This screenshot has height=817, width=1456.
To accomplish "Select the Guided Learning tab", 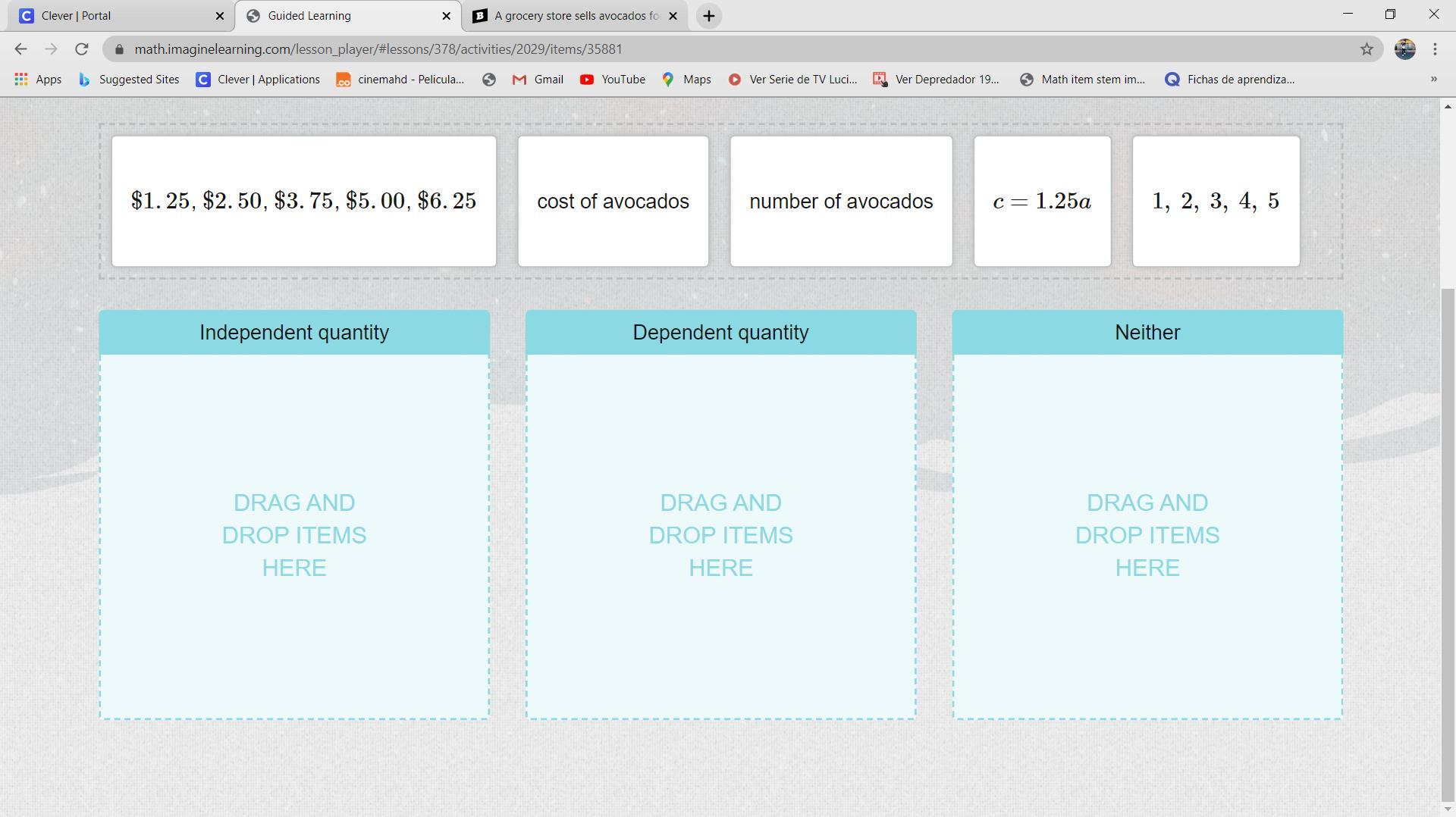I will pos(348,16).
